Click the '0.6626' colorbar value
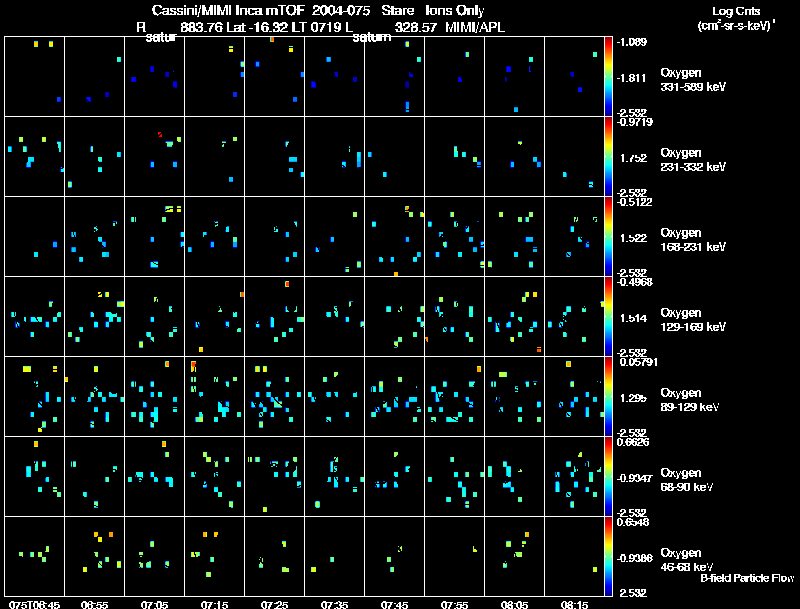Image resolution: width=800 pixels, height=609 pixels. (x=633, y=442)
